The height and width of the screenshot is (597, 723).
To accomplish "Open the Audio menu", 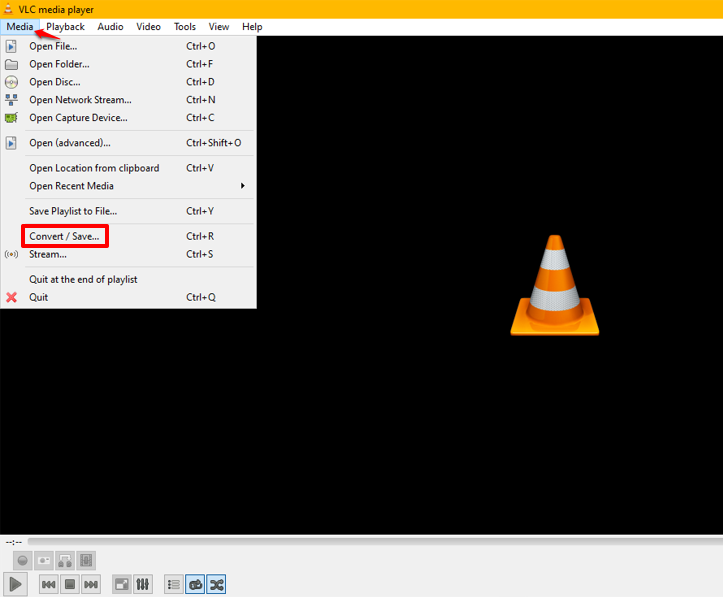I will tap(110, 27).
